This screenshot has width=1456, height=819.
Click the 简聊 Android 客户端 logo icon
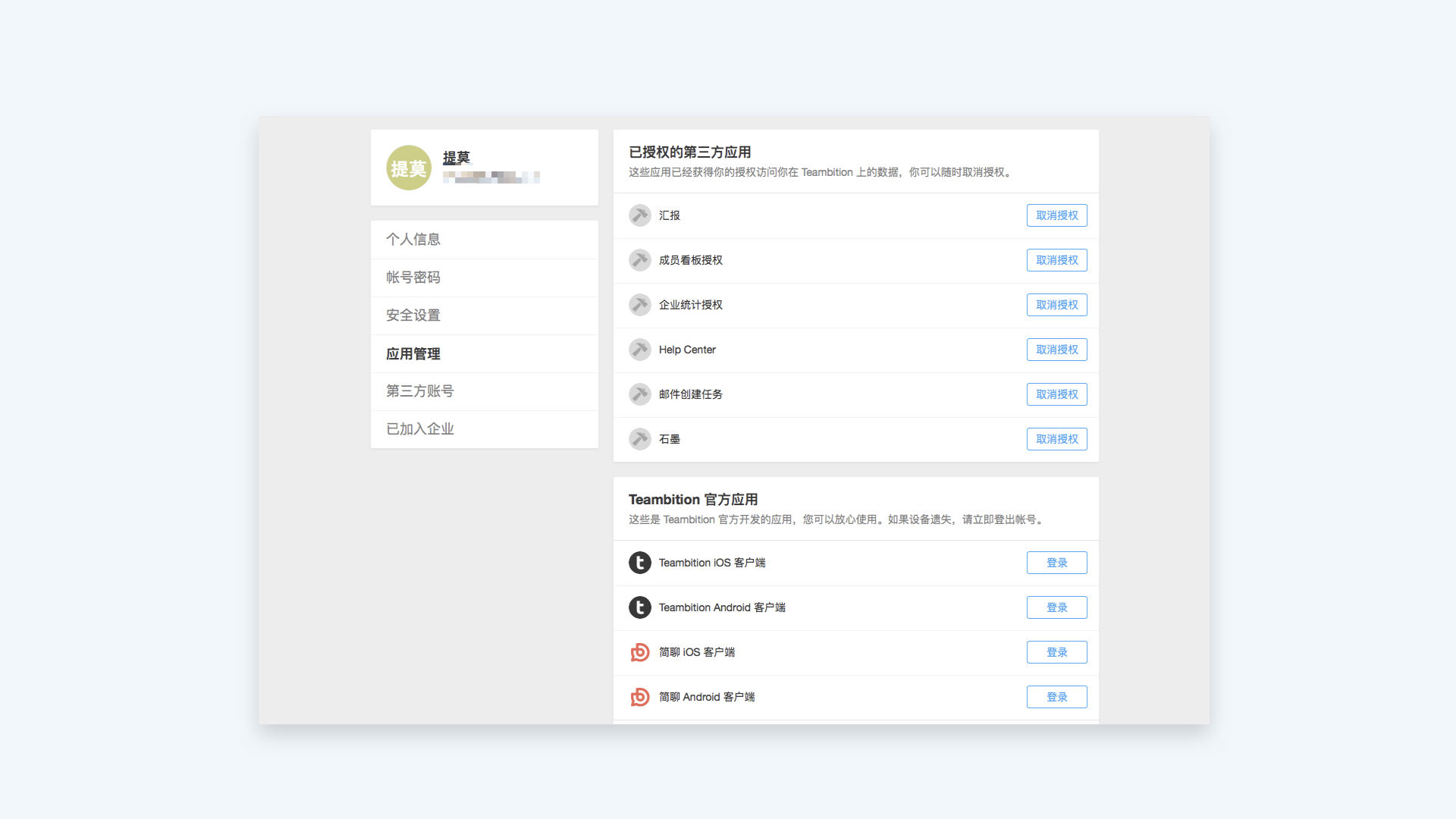click(x=640, y=697)
